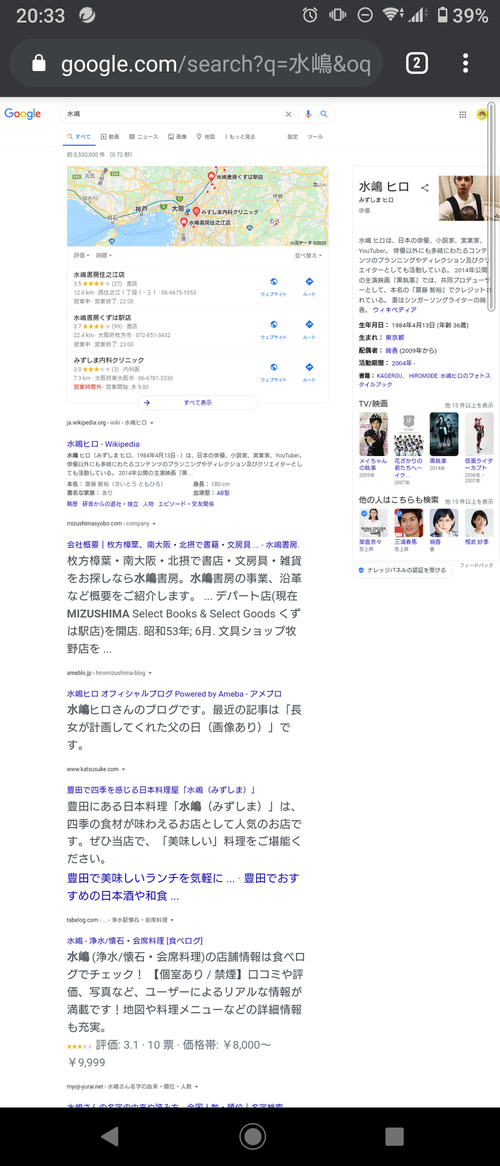The height and width of the screenshot is (1166, 500).
Task: Switch to the 地図 tab
Action: pos(206,137)
